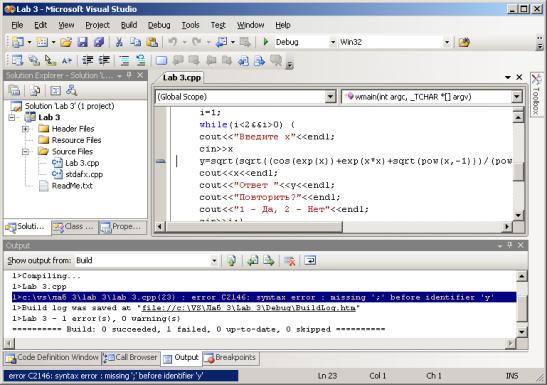
Task: Switch to the Lab 3.cpp editor tab
Action: pyautogui.click(x=182, y=77)
